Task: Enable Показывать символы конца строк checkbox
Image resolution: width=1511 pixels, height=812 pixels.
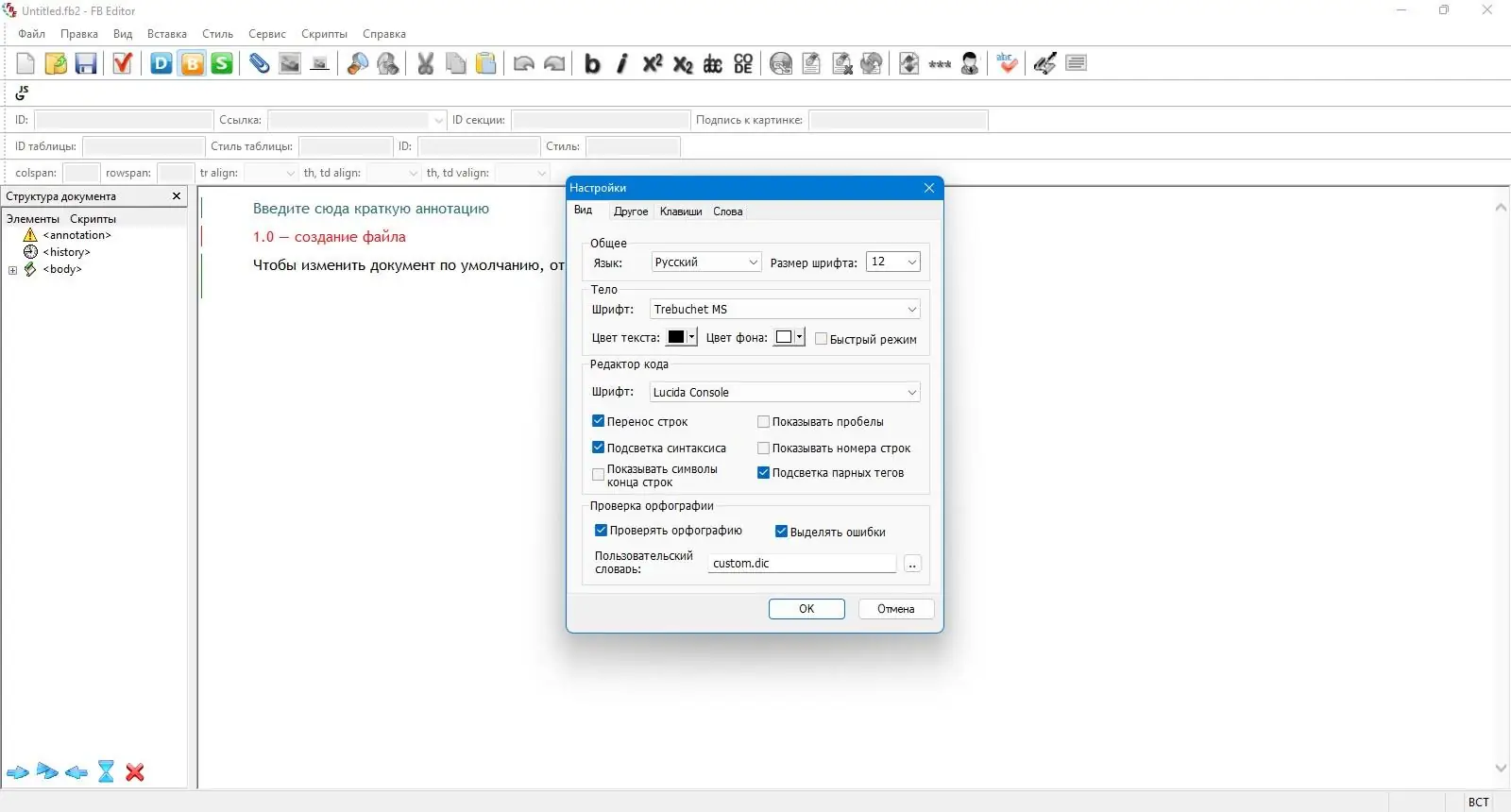Action: pyautogui.click(x=598, y=475)
